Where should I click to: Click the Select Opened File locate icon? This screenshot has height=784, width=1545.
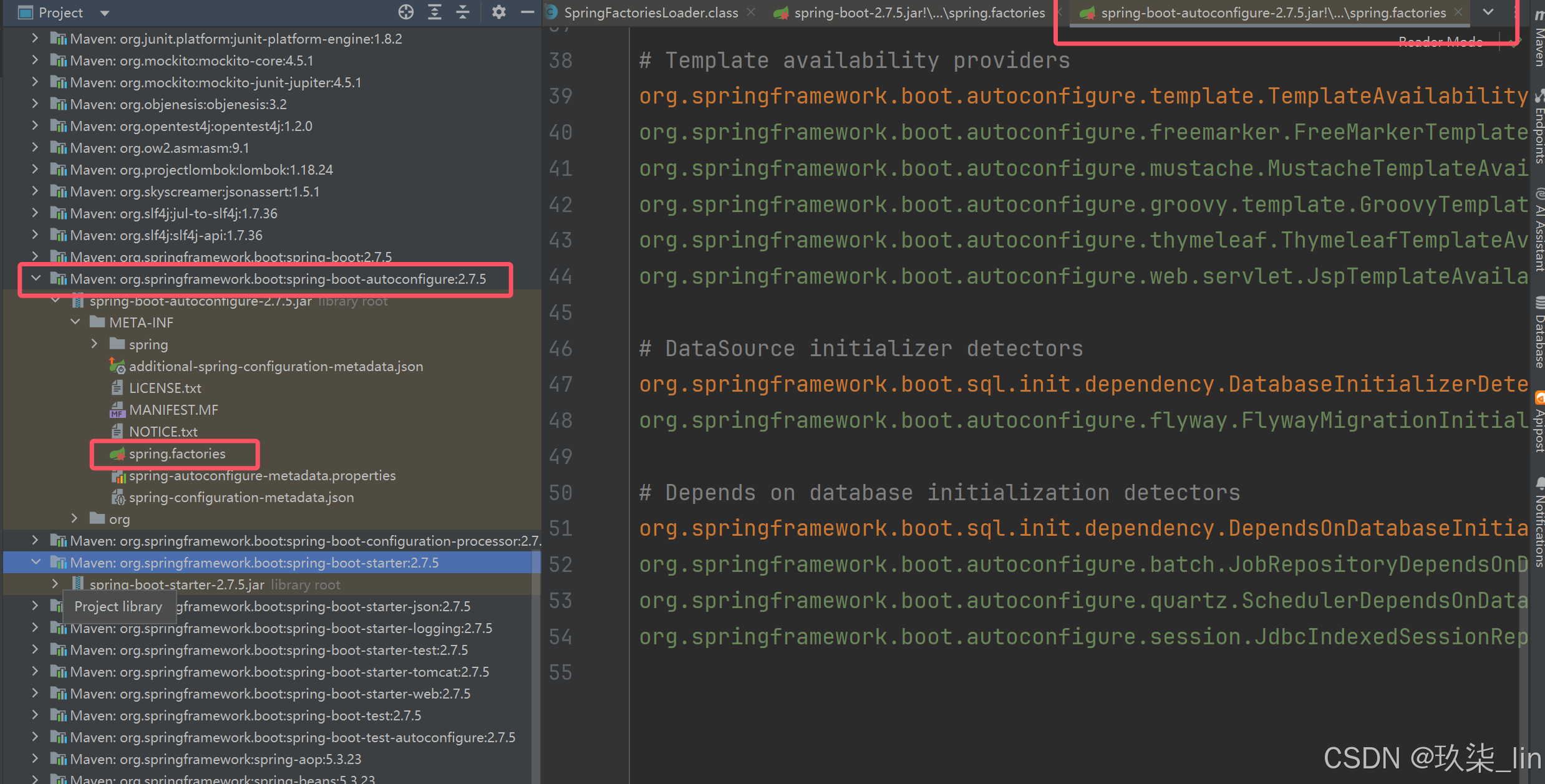[405, 12]
